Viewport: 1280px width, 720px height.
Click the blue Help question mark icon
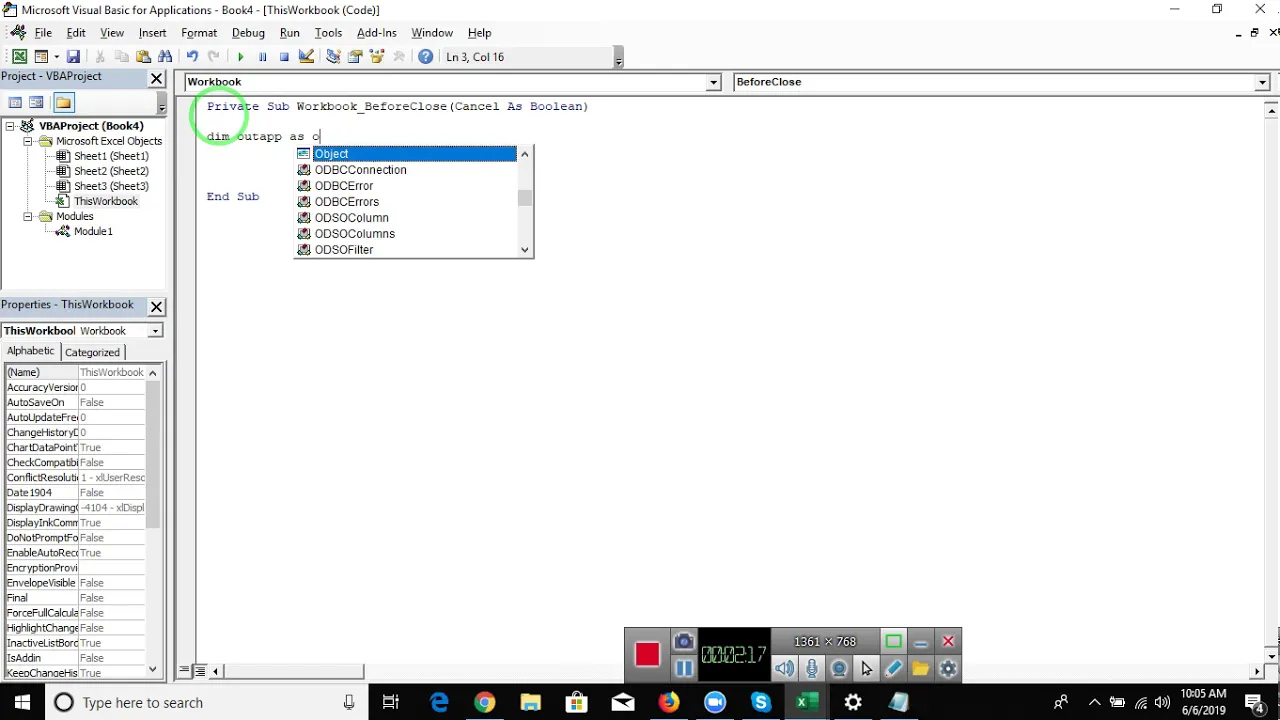pos(426,57)
